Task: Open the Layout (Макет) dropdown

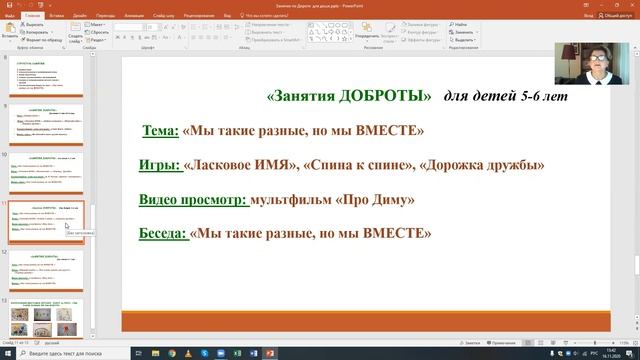Action: point(95,24)
